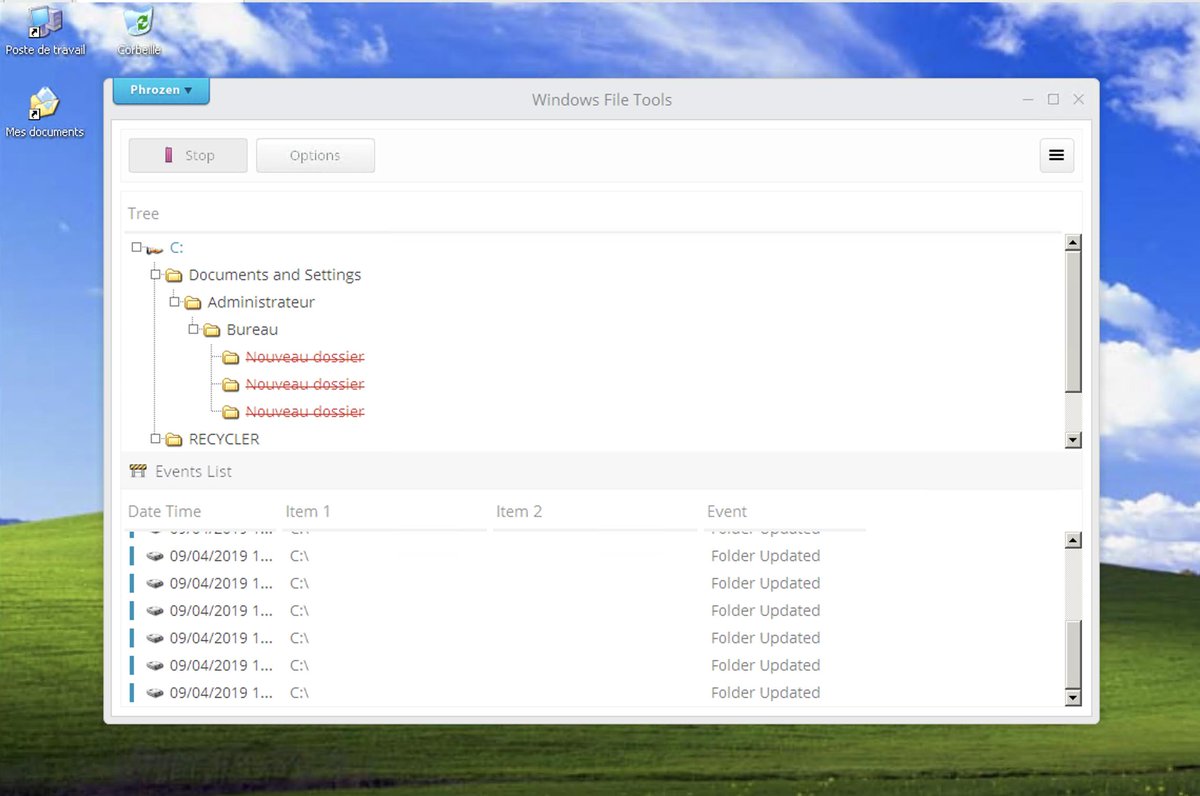Maximize the Windows File Tools window

coord(1053,99)
